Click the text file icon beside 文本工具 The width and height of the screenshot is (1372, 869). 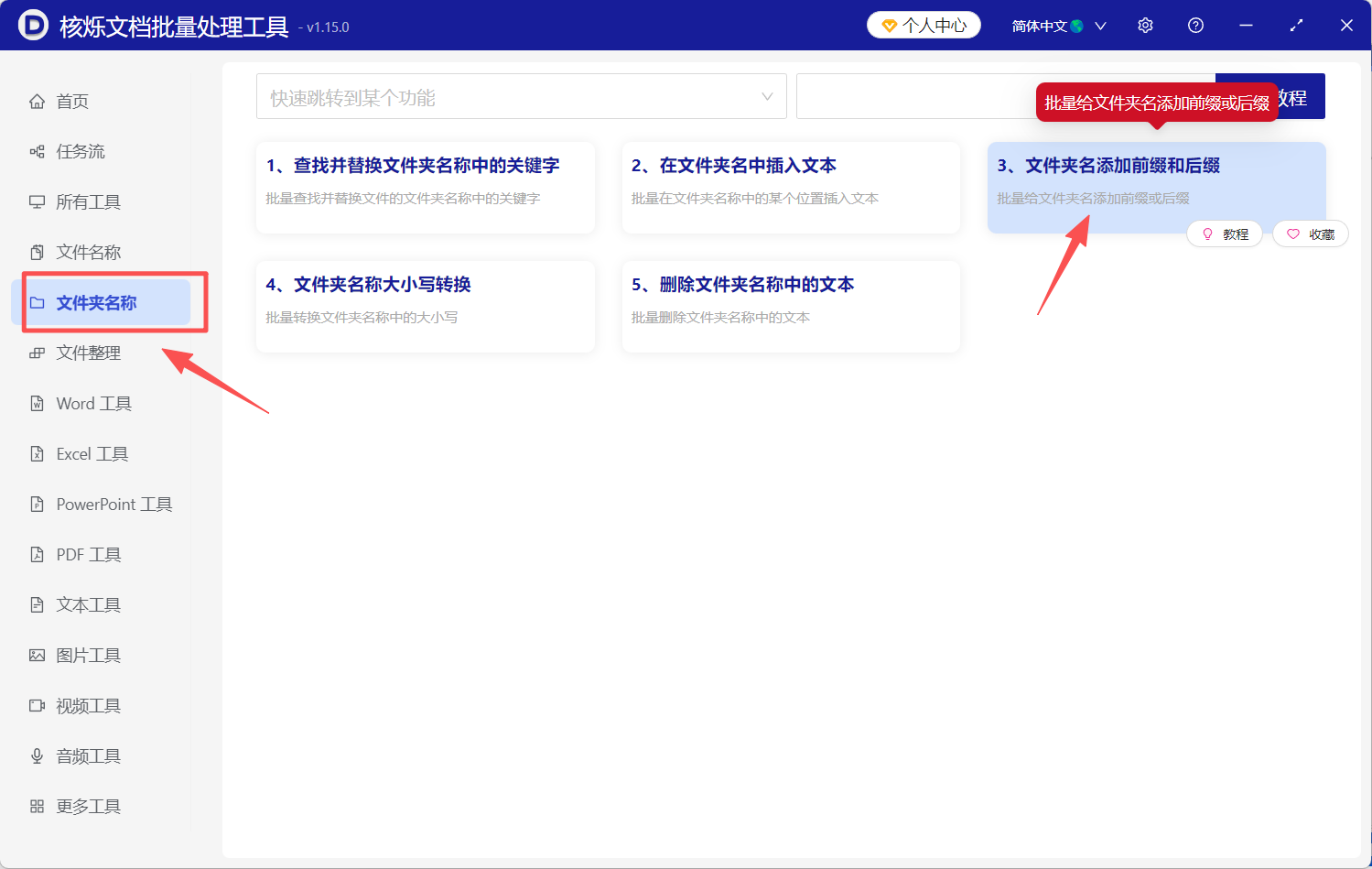click(37, 604)
